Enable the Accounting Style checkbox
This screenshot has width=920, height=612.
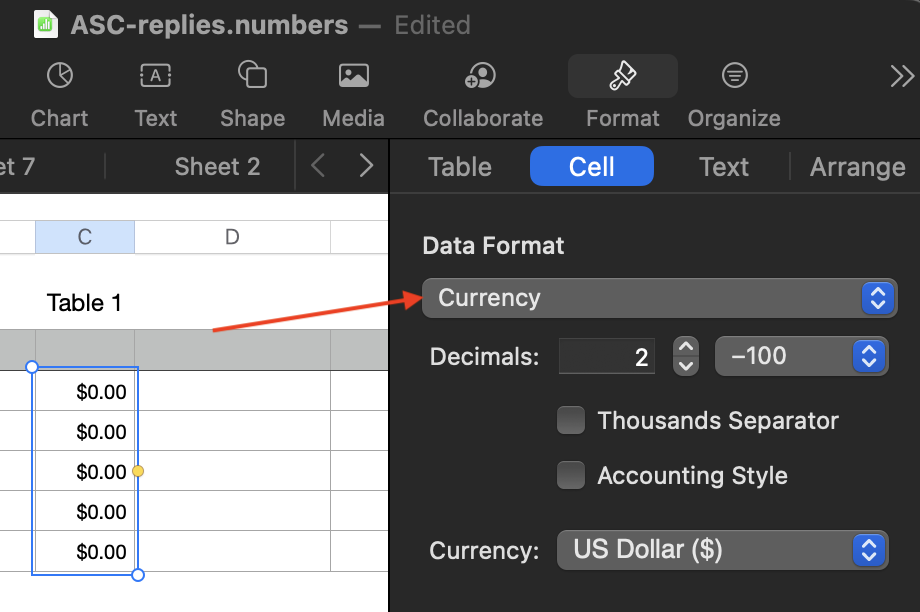coord(571,476)
